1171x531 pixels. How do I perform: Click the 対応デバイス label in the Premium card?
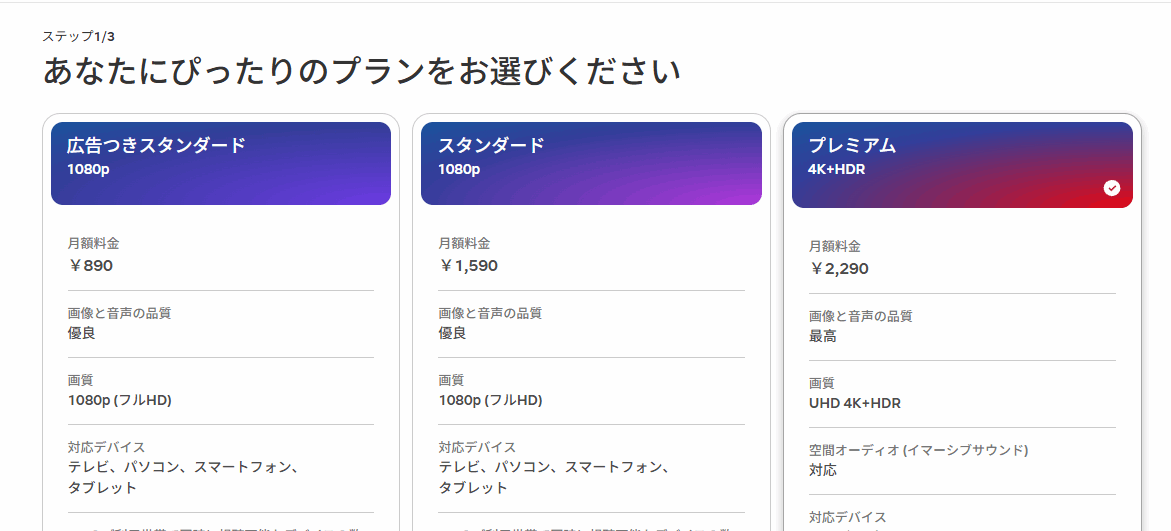pos(848,517)
